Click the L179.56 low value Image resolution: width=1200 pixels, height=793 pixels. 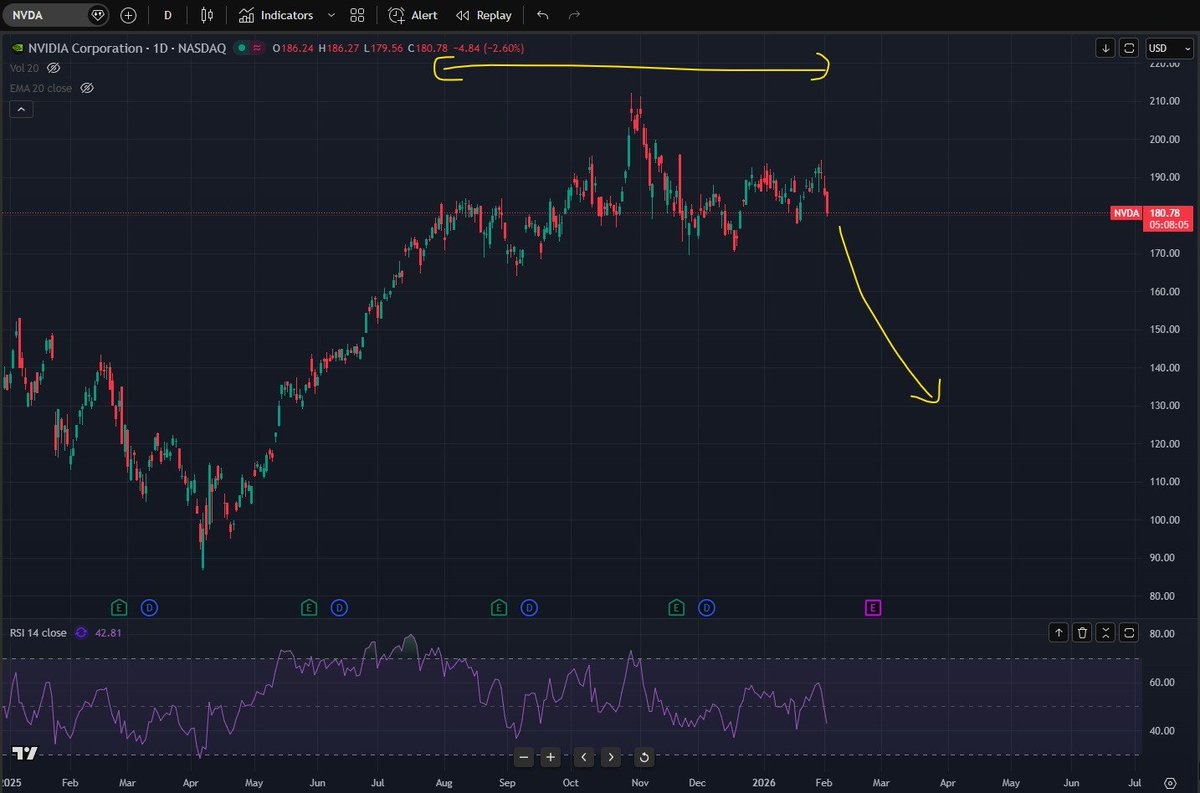pyautogui.click(x=383, y=47)
